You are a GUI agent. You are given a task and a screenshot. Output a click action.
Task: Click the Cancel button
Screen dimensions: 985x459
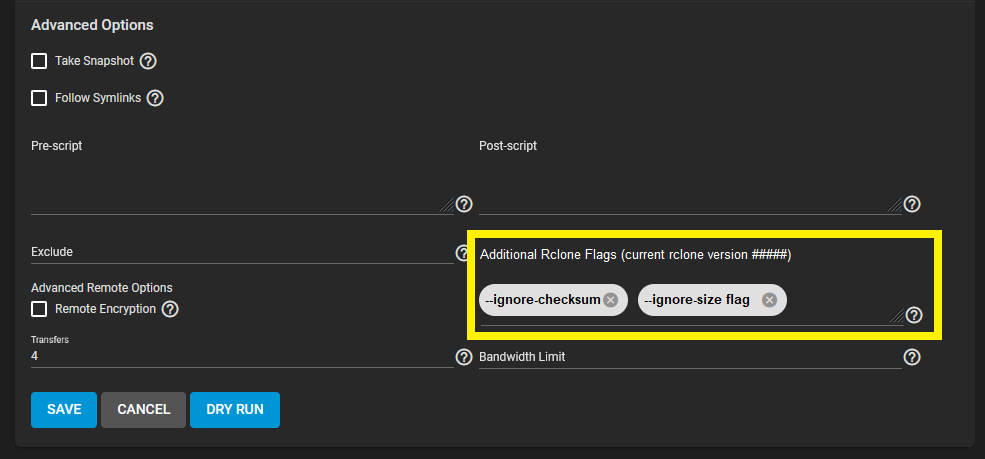143,409
